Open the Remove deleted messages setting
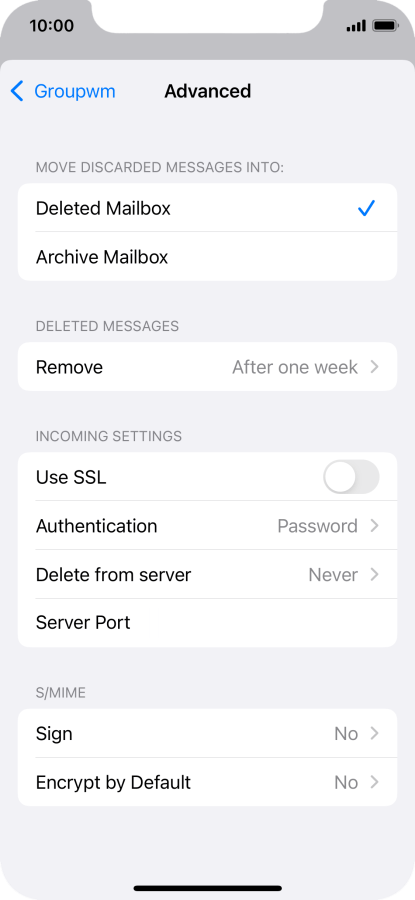415x900 pixels. 207,367
